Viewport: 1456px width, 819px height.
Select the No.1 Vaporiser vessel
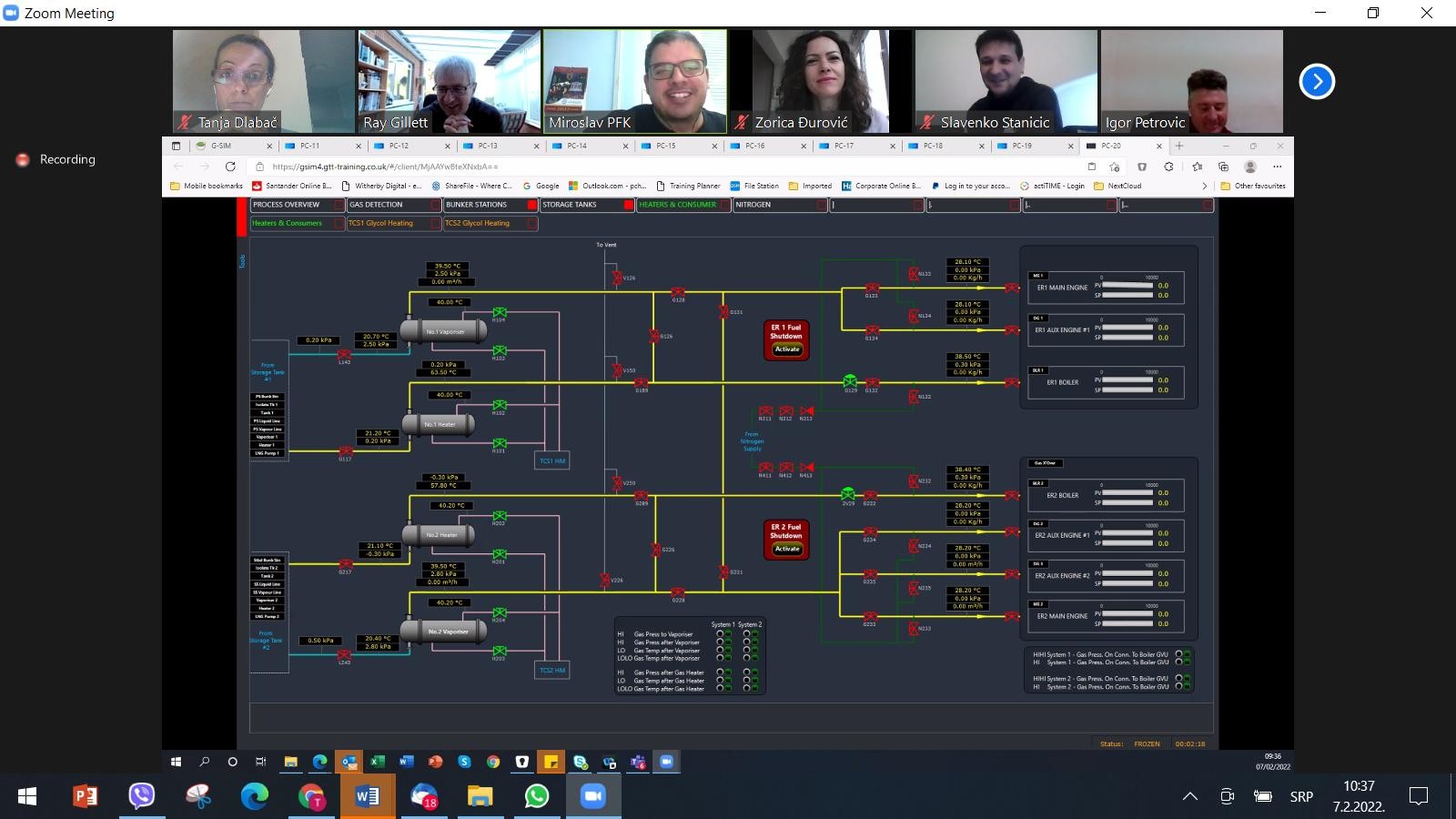(443, 330)
